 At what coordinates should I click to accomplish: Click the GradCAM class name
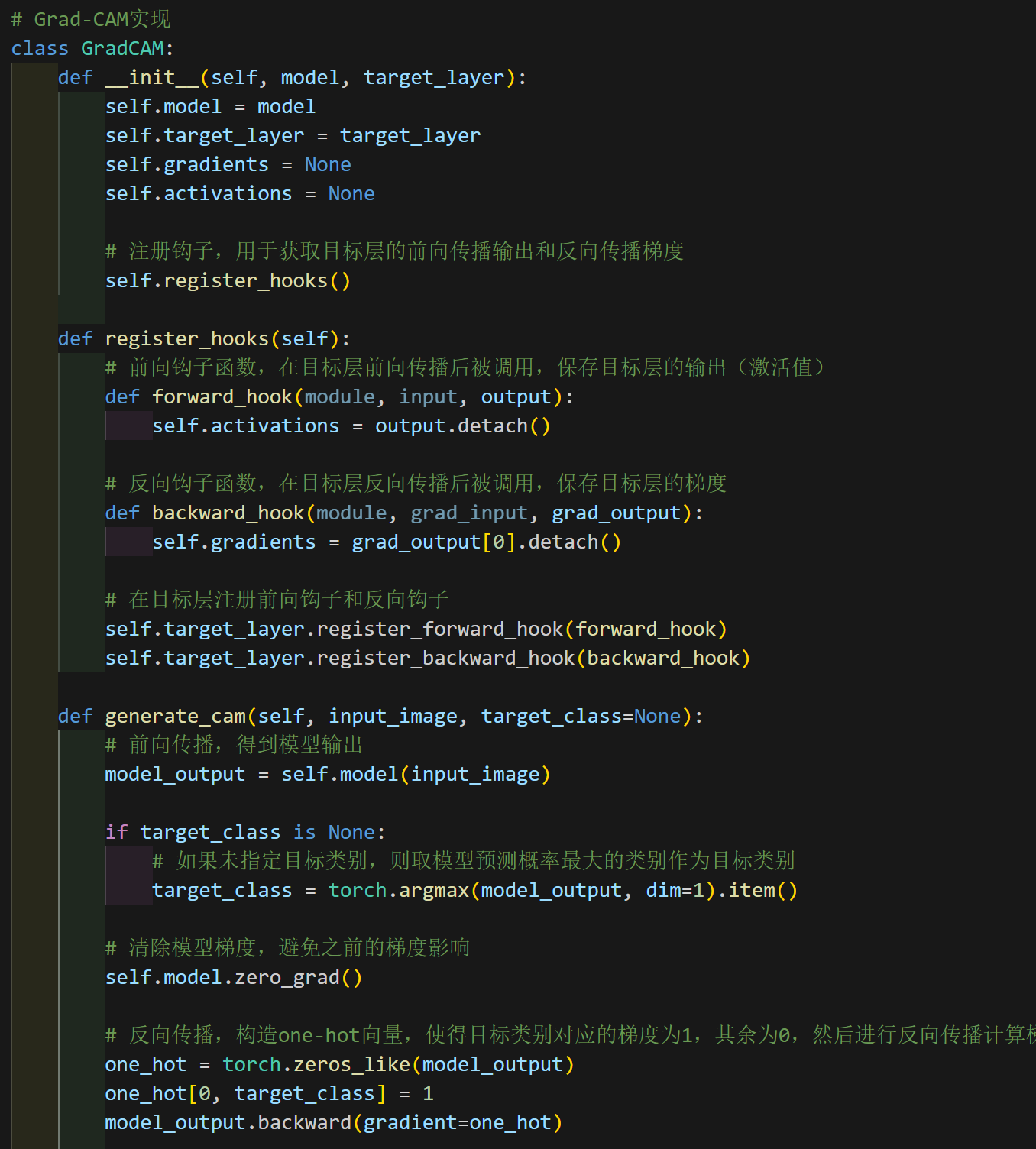click(123, 47)
